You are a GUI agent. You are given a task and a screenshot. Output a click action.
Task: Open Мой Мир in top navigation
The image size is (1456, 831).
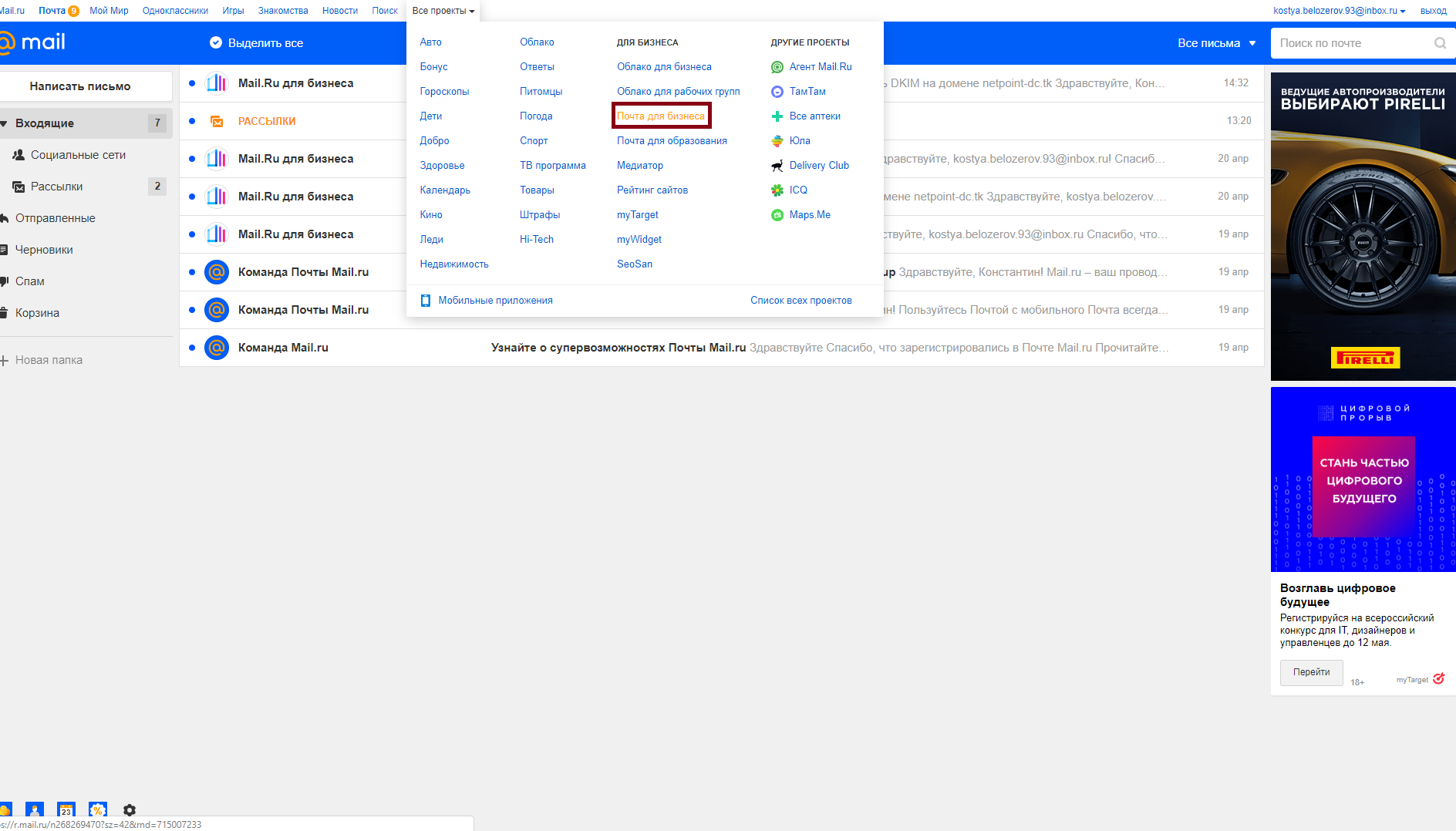point(109,11)
